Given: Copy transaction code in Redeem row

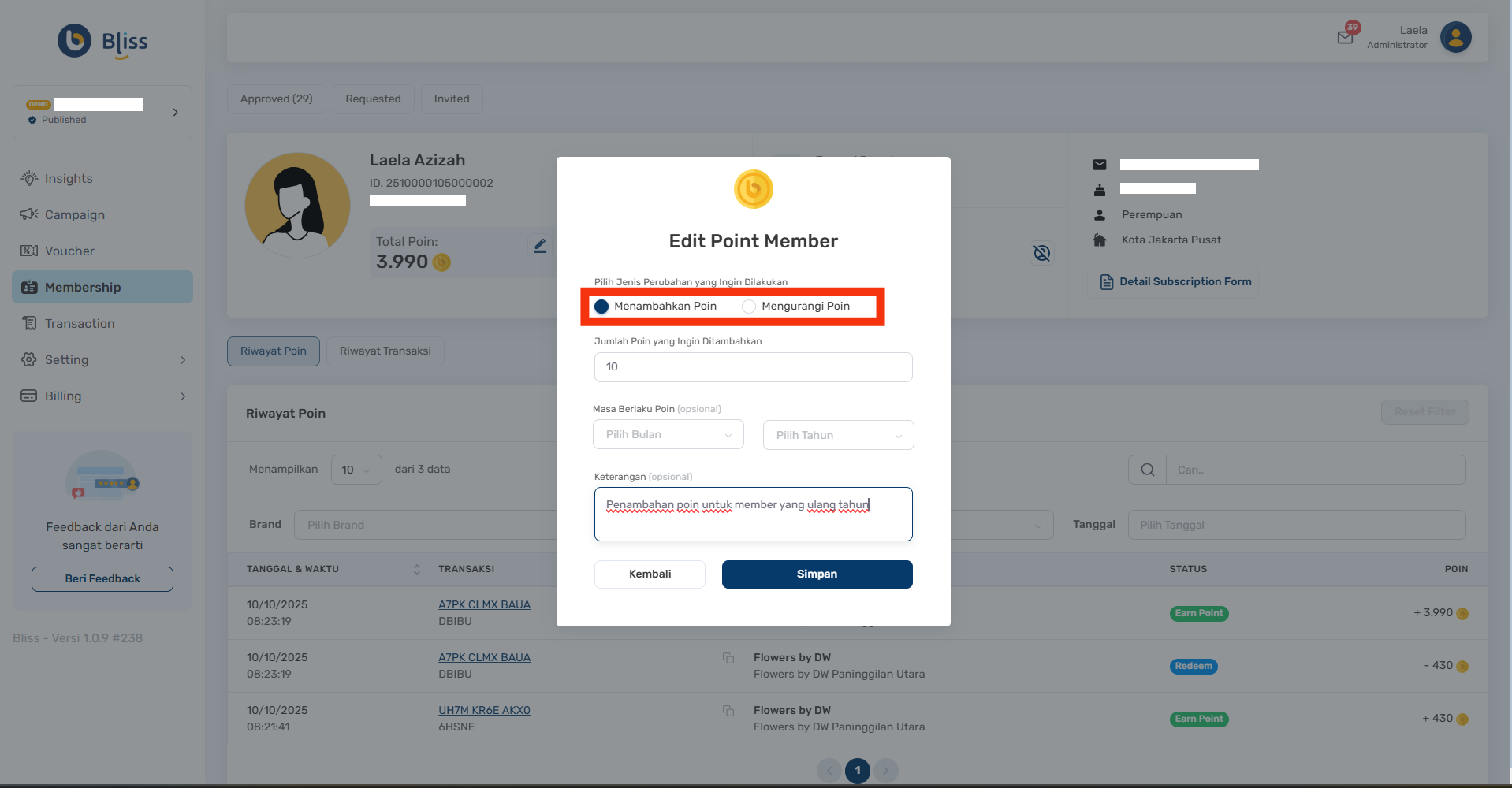Looking at the screenshot, I should (x=728, y=658).
